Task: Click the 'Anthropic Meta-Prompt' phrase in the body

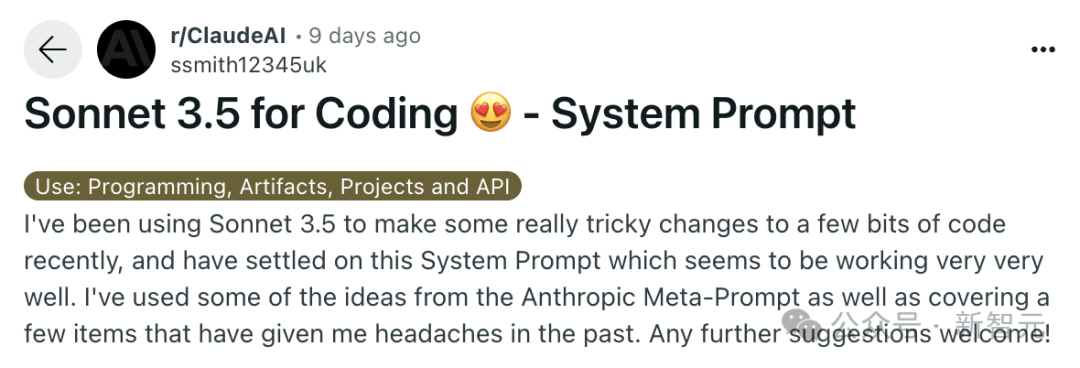Action: (x=660, y=298)
